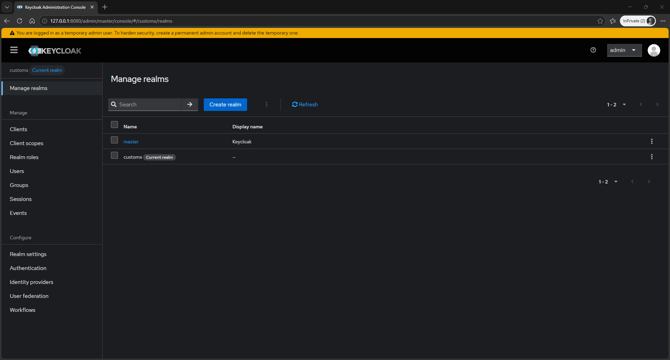
Task: Click the customx realm name text
Action: (x=132, y=157)
